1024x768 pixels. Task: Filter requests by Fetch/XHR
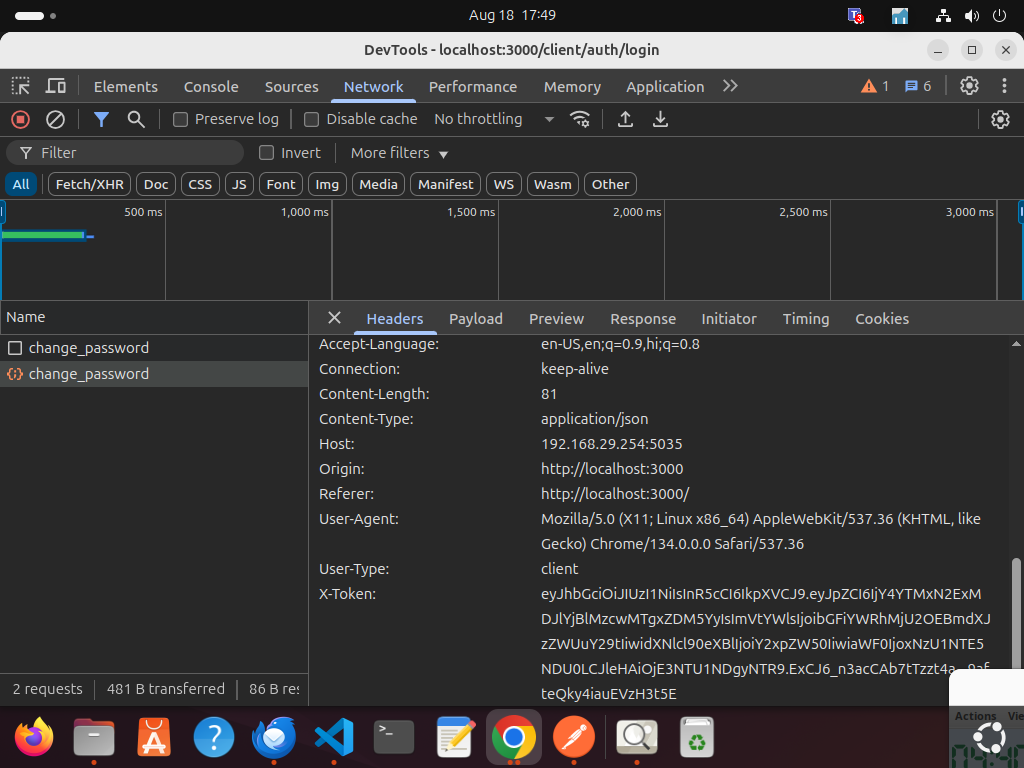tap(89, 184)
